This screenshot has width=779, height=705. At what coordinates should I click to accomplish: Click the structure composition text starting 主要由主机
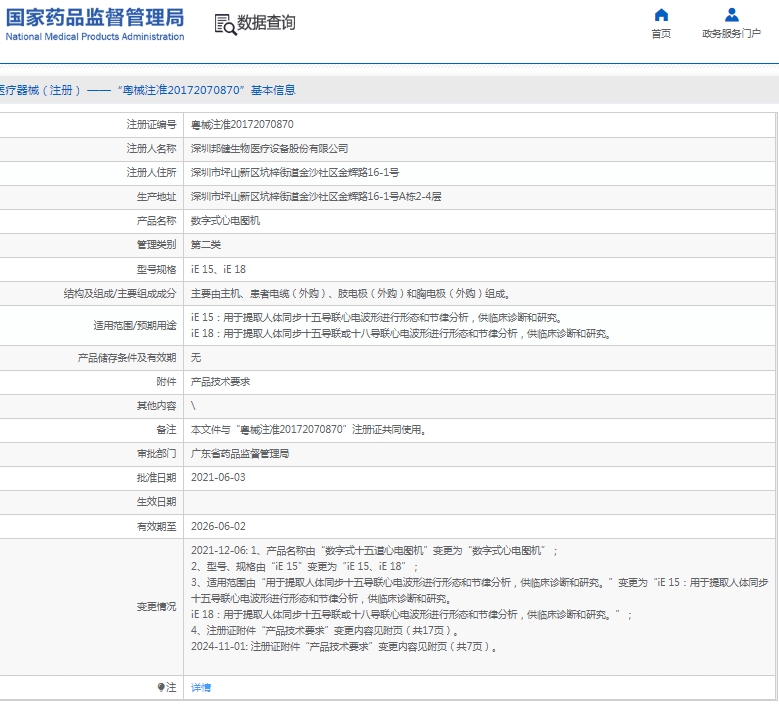(x=351, y=294)
